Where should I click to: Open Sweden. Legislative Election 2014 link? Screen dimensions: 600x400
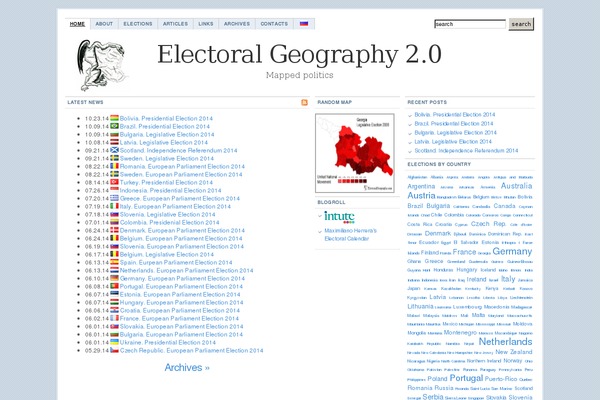[166, 158]
